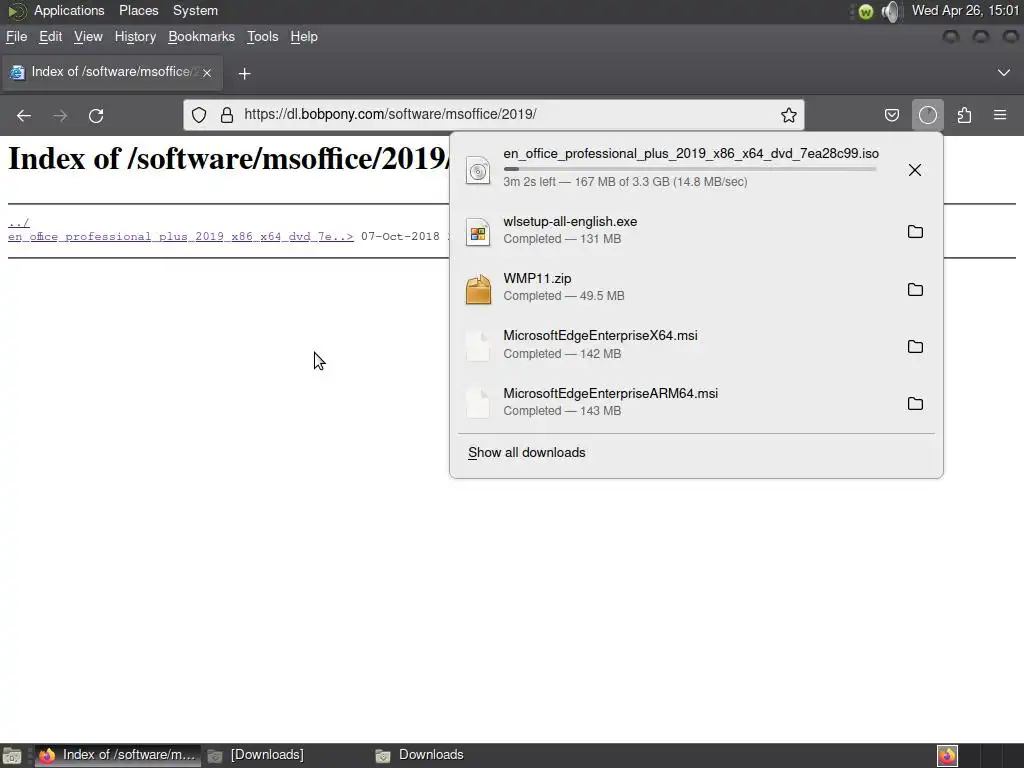Select the Index of /software/msoffice tab
The image size is (1024, 768).
click(112, 72)
